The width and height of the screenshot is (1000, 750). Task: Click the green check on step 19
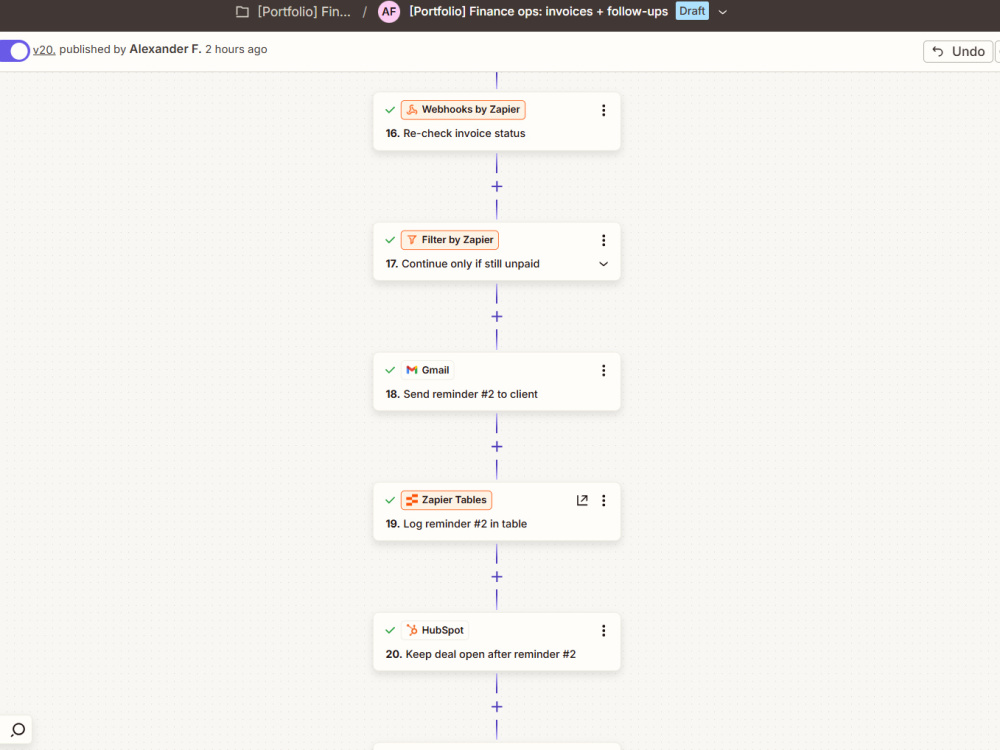point(390,501)
